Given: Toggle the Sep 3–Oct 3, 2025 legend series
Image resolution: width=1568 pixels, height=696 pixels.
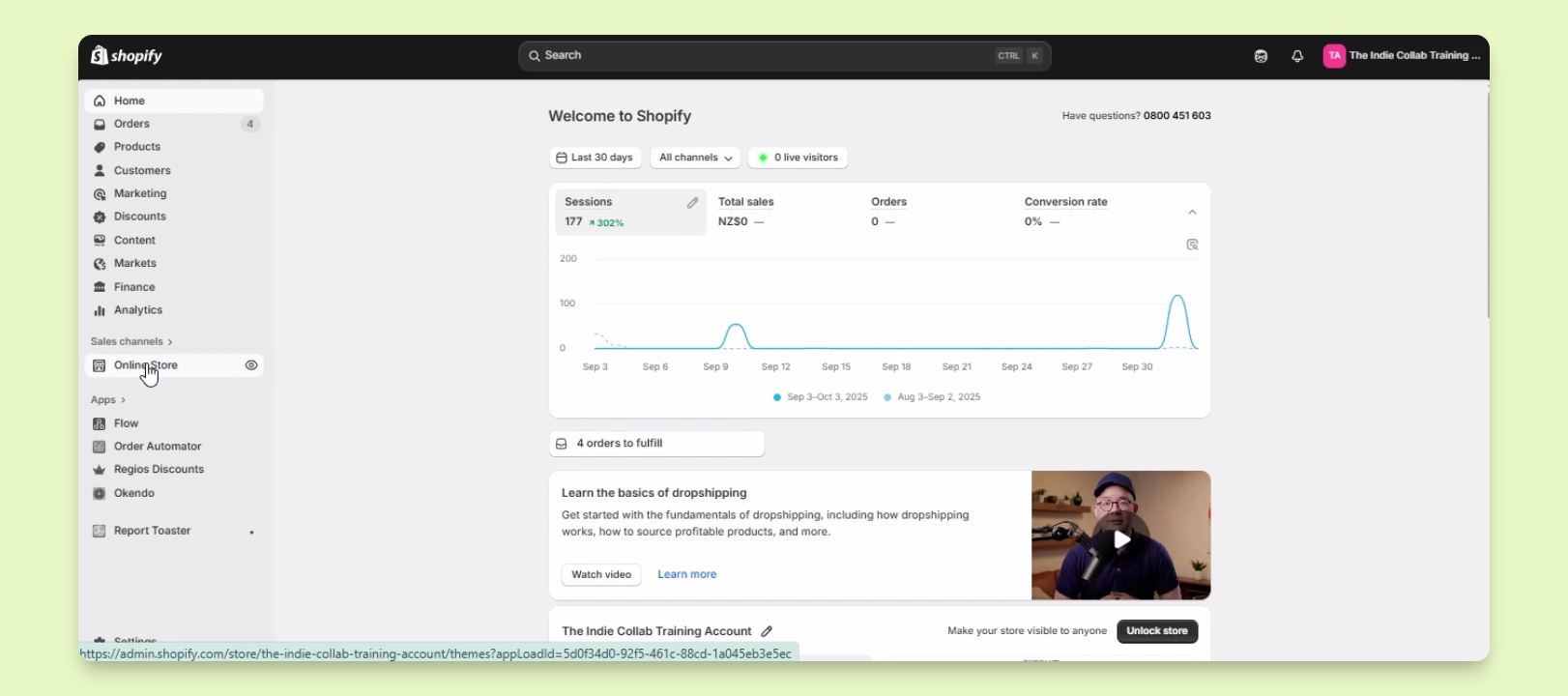Looking at the screenshot, I should [x=821, y=397].
